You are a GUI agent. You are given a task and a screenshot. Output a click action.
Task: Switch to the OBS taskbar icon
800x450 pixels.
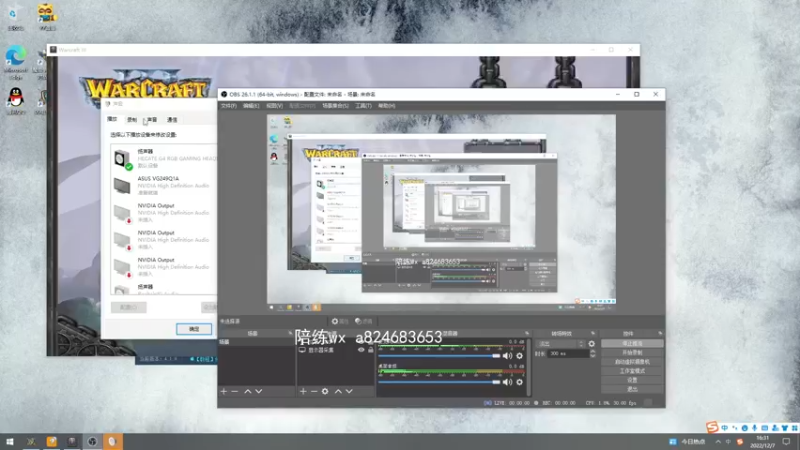(92, 441)
